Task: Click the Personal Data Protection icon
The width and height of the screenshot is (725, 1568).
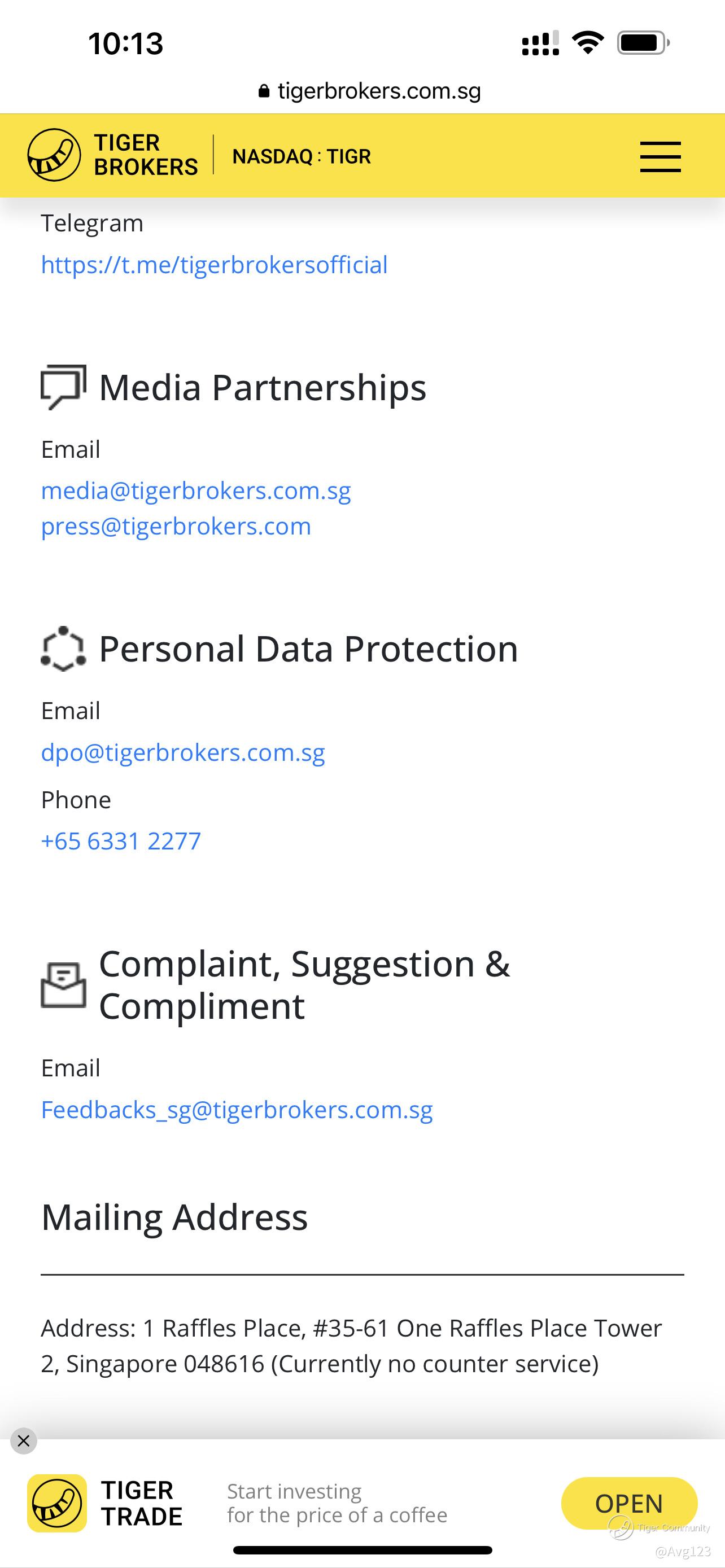Action: (x=63, y=649)
